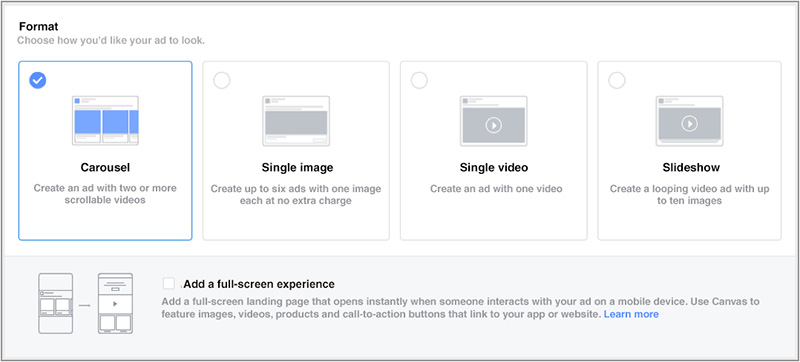Click the right full-screen phone illustration

point(115,303)
